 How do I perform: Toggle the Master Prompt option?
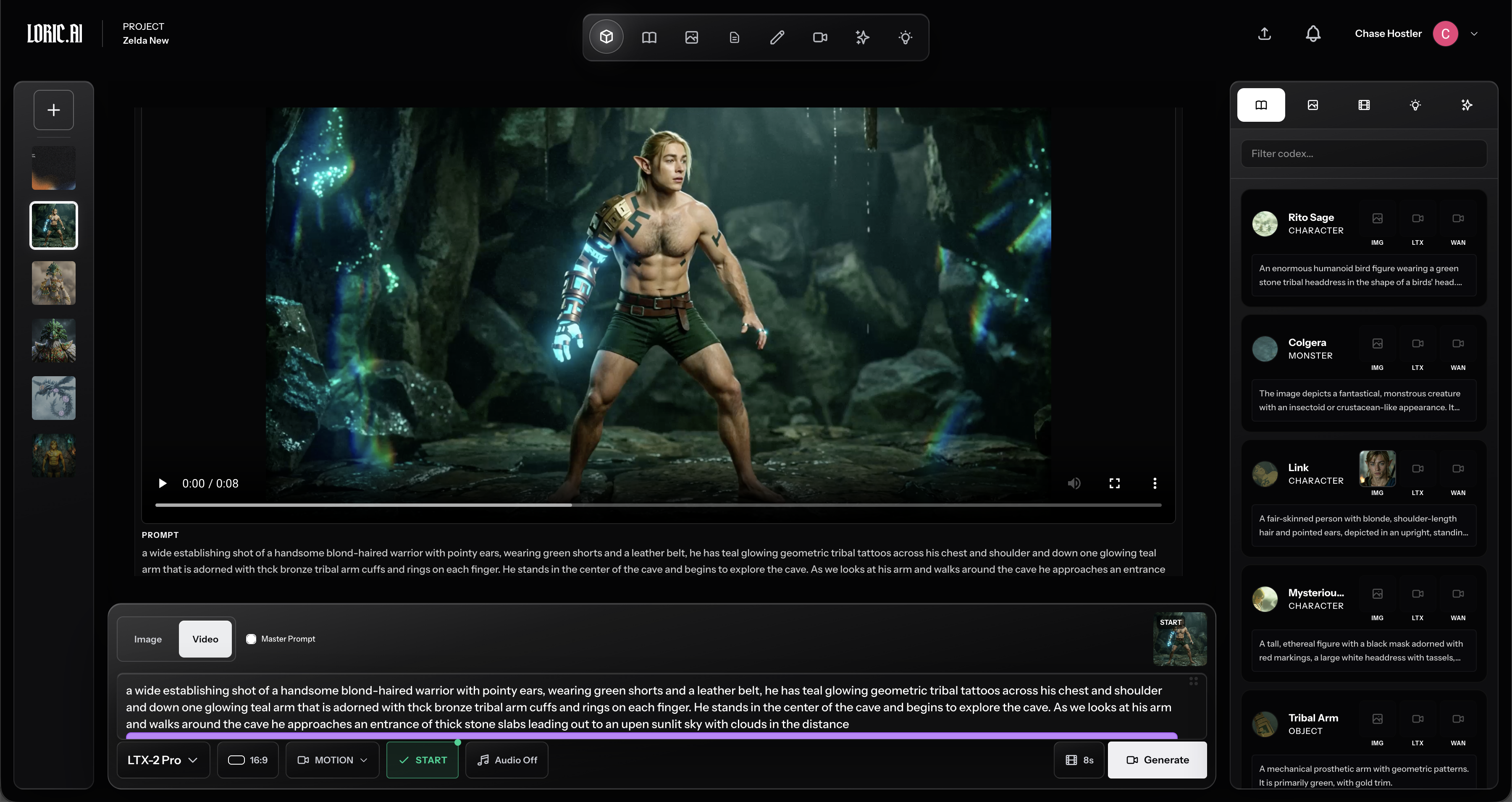coord(251,639)
